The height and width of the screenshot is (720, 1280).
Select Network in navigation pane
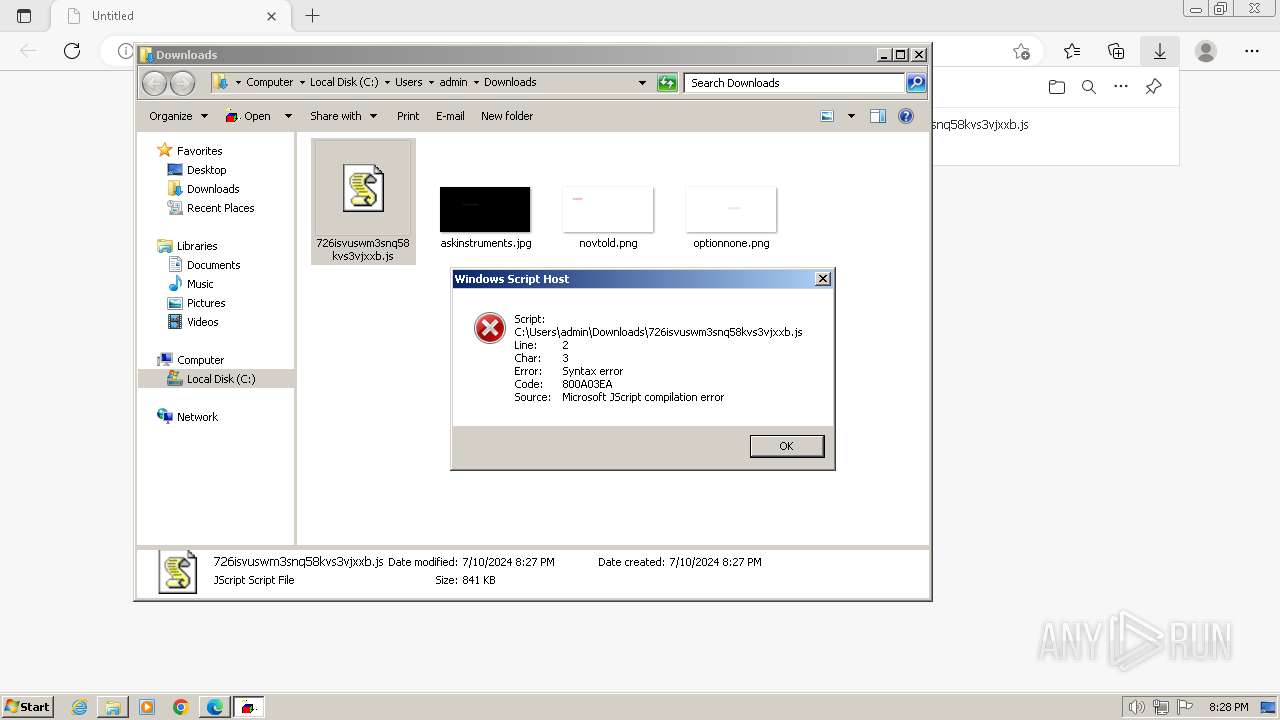(197, 417)
